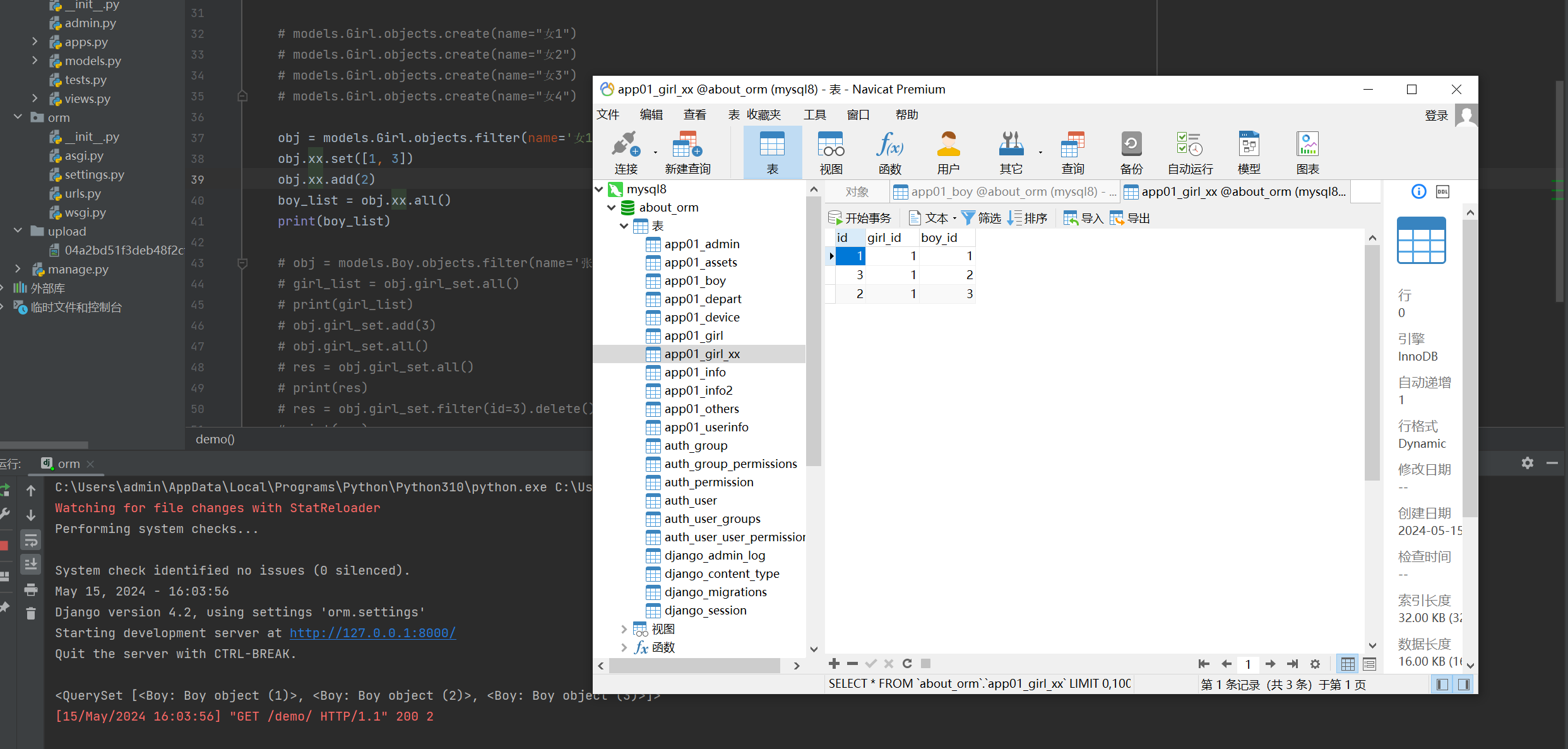Switch to the app01_boy table tab
Viewport: 1568px width, 749px height.
pos(1005,191)
